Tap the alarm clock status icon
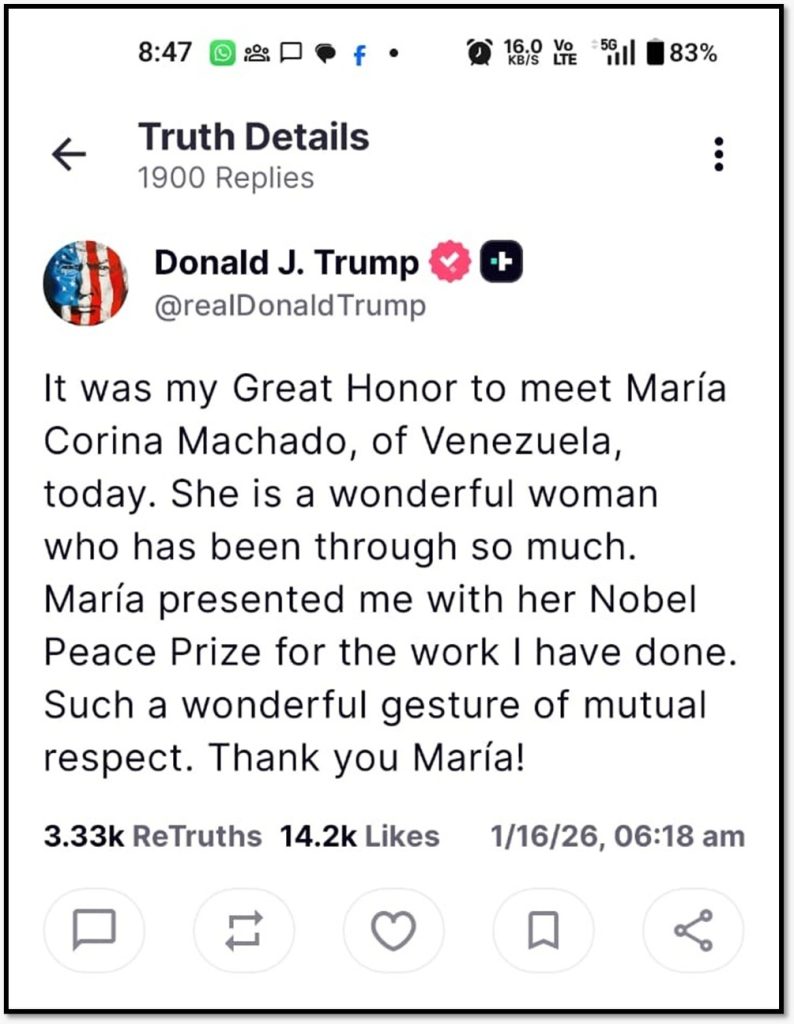794x1024 pixels. 479,53
